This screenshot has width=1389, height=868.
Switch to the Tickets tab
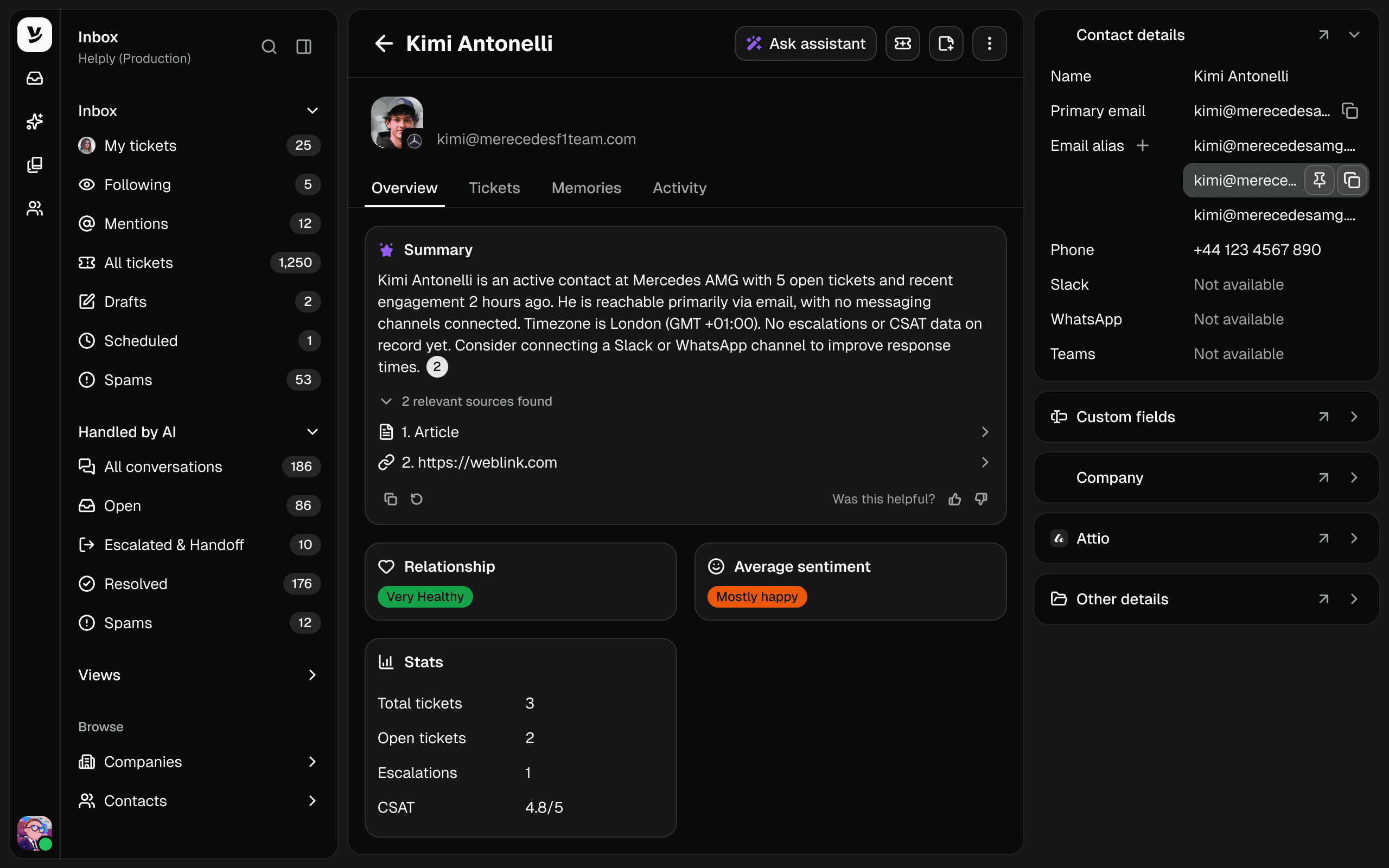coord(494,188)
